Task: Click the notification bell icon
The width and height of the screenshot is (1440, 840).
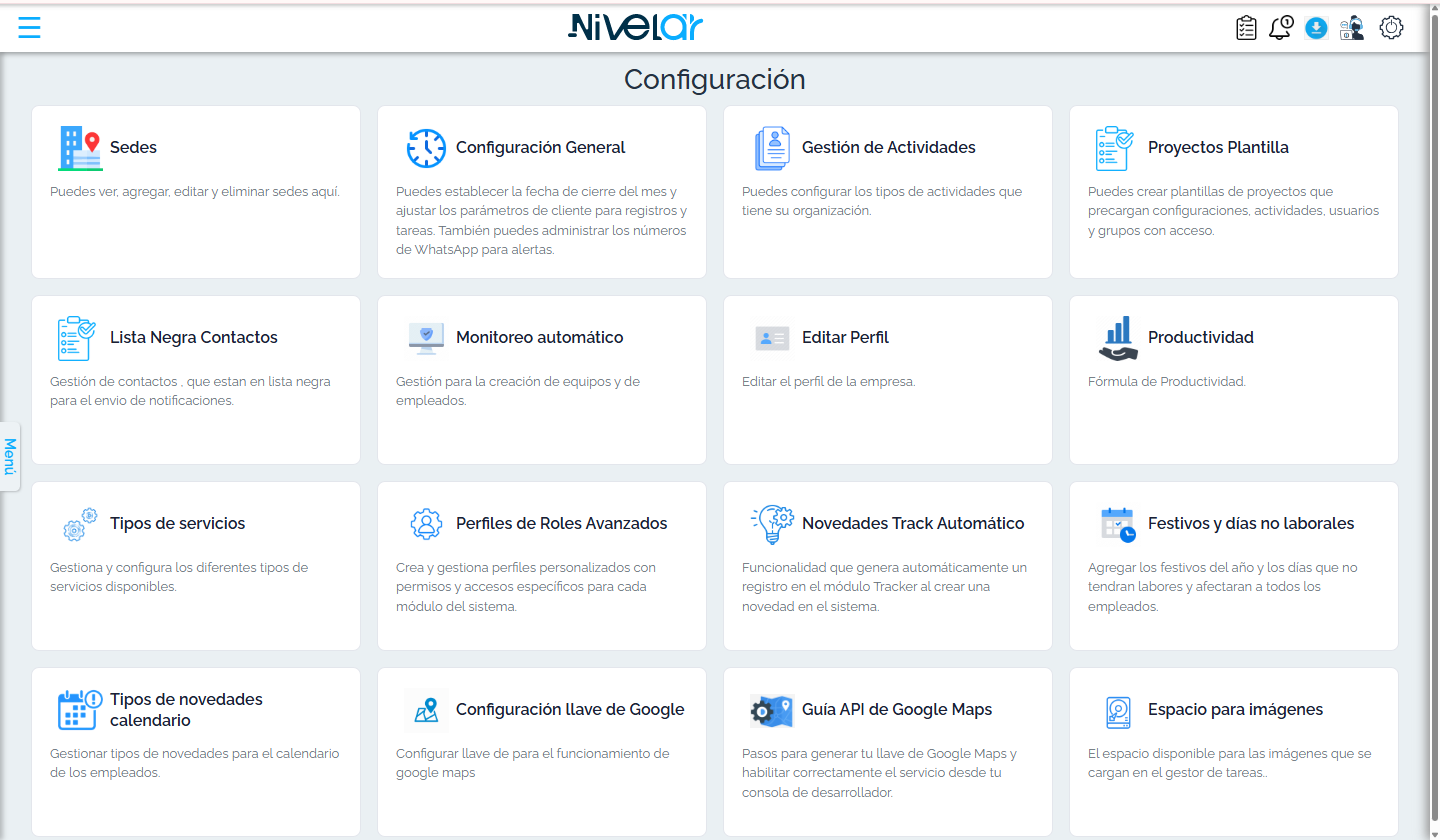Action: coord(1281,28)
